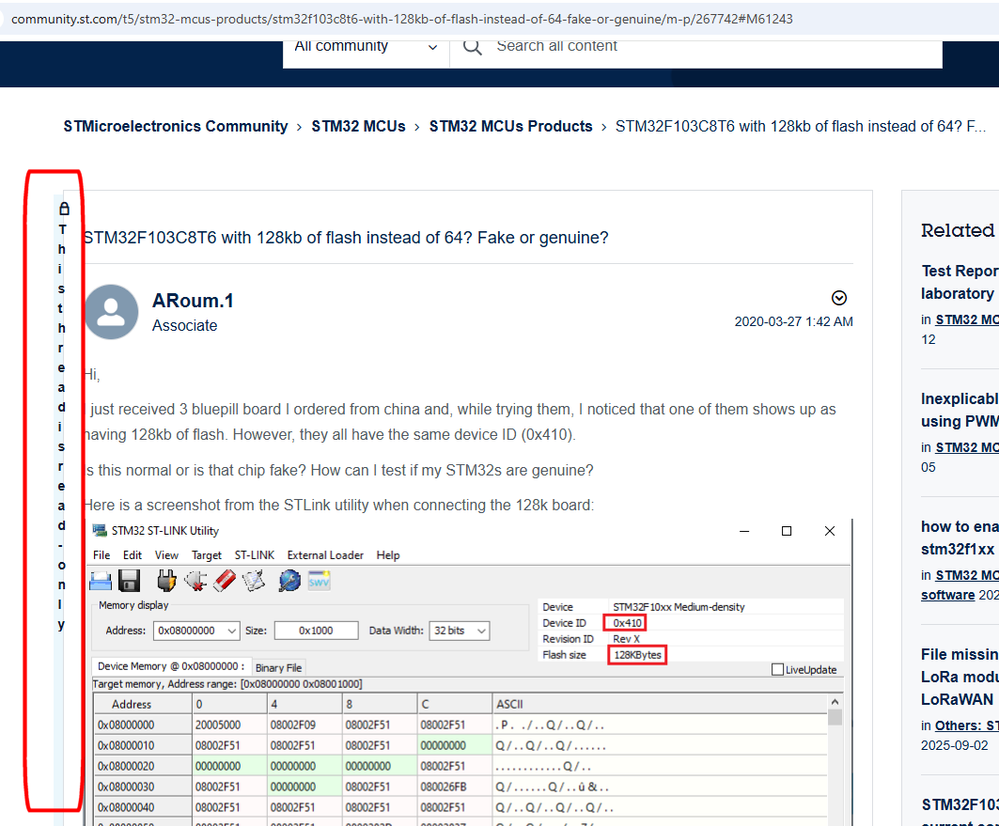Screen dimensions: 999x826
Task: Open the Test Report related thread
Action: tap(959, 282)
